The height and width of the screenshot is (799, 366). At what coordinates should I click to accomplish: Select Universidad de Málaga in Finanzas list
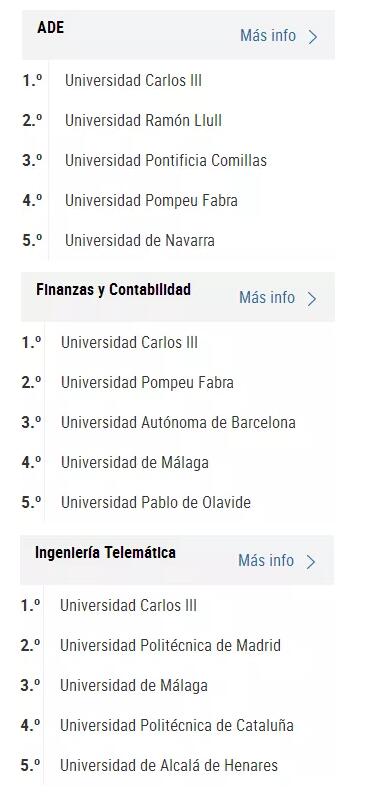135,463
